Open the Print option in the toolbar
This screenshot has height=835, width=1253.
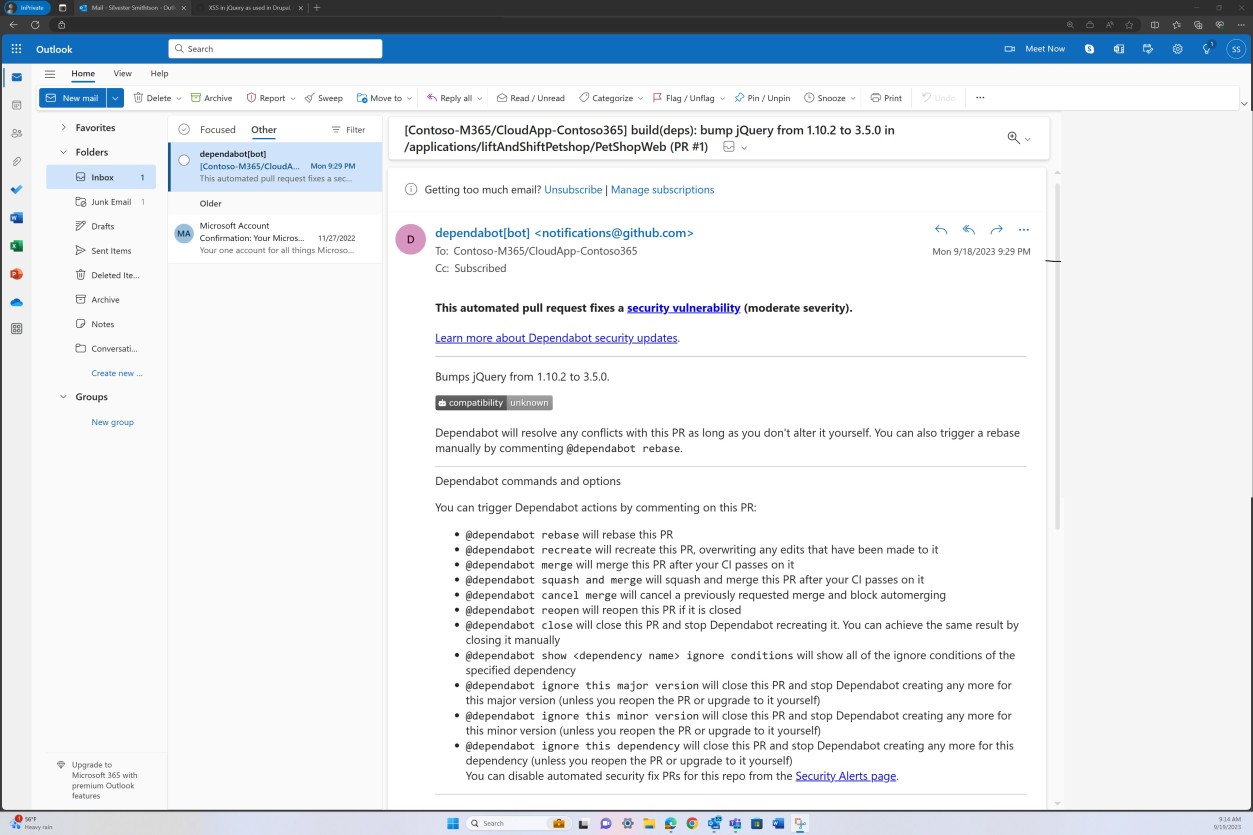point(885,97)
